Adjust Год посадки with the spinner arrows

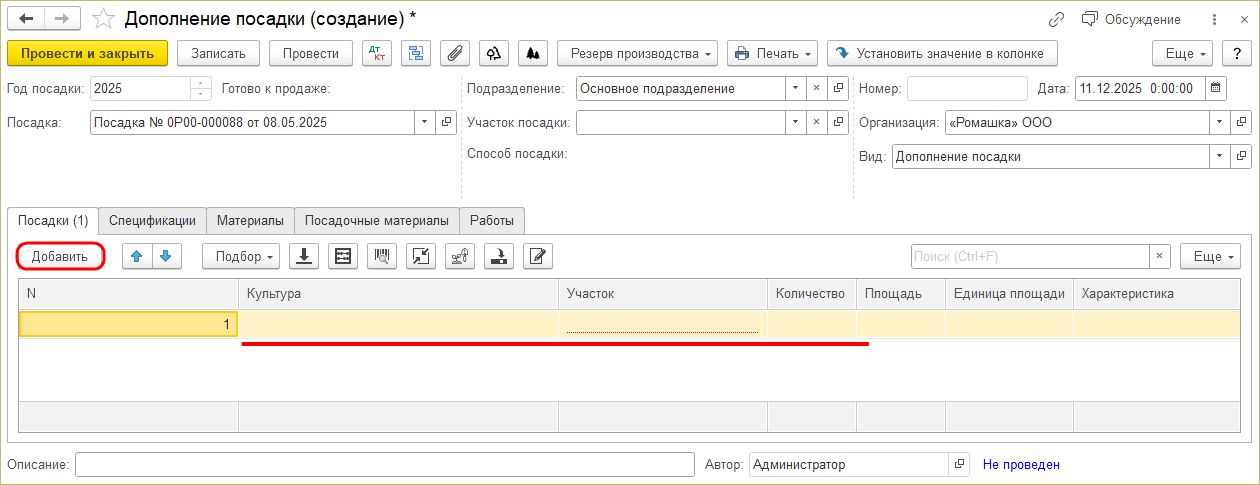(x=201, y=88)
